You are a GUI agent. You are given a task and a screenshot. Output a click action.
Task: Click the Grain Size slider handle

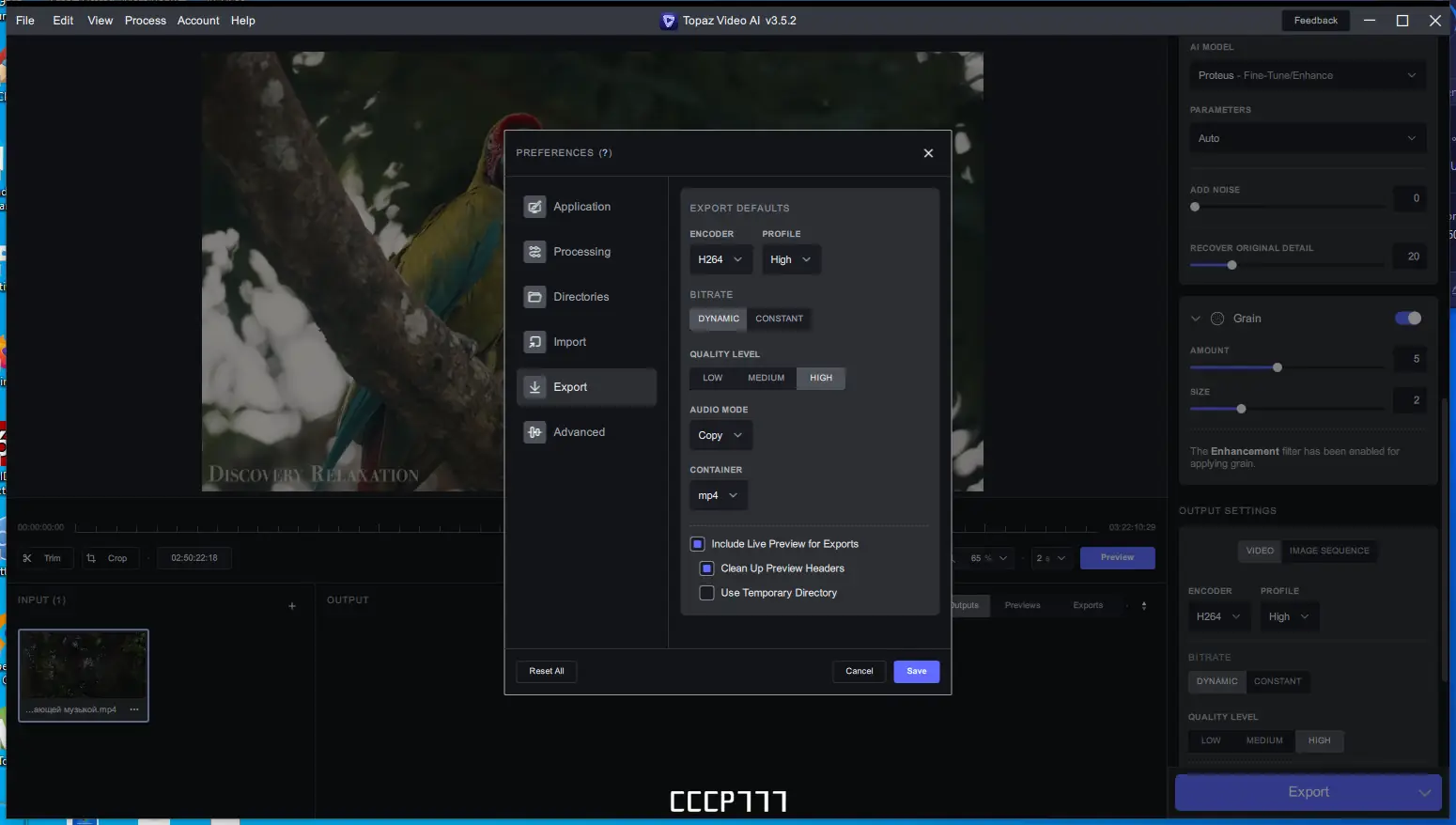(1242, 409)
